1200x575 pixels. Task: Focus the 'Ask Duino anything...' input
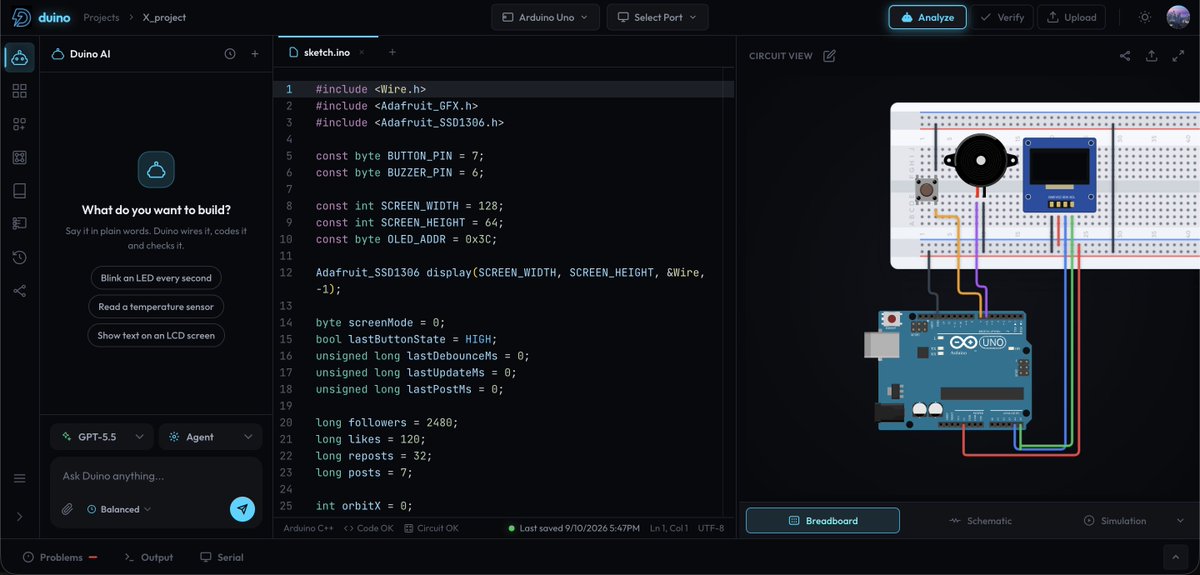[x=156, y=476]
